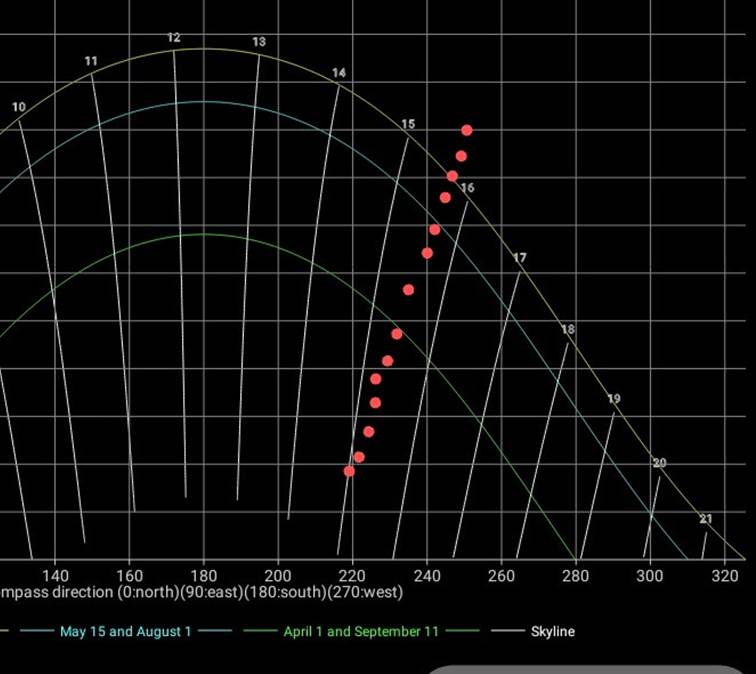Click the 280 tick on the compass axis
This screenshot has width=756, height=674.
576,575
